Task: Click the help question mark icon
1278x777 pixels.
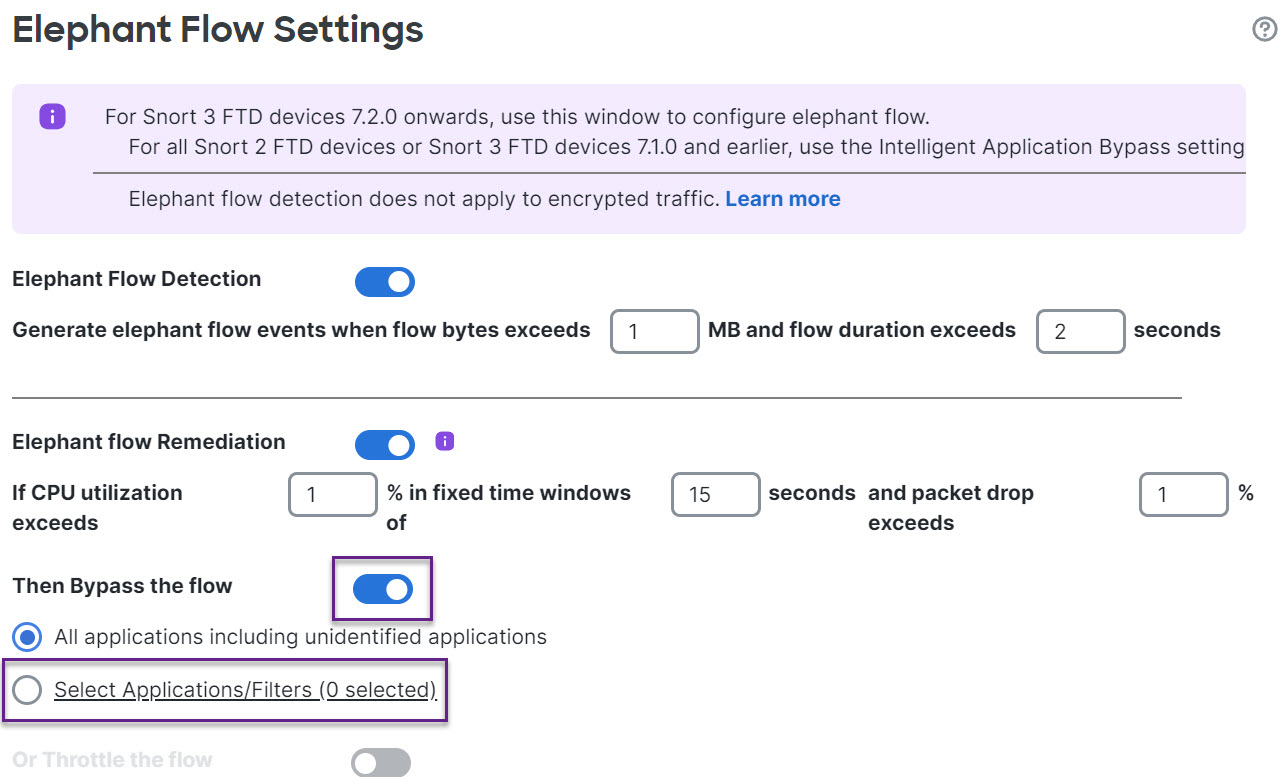Action: point(1264,30)
